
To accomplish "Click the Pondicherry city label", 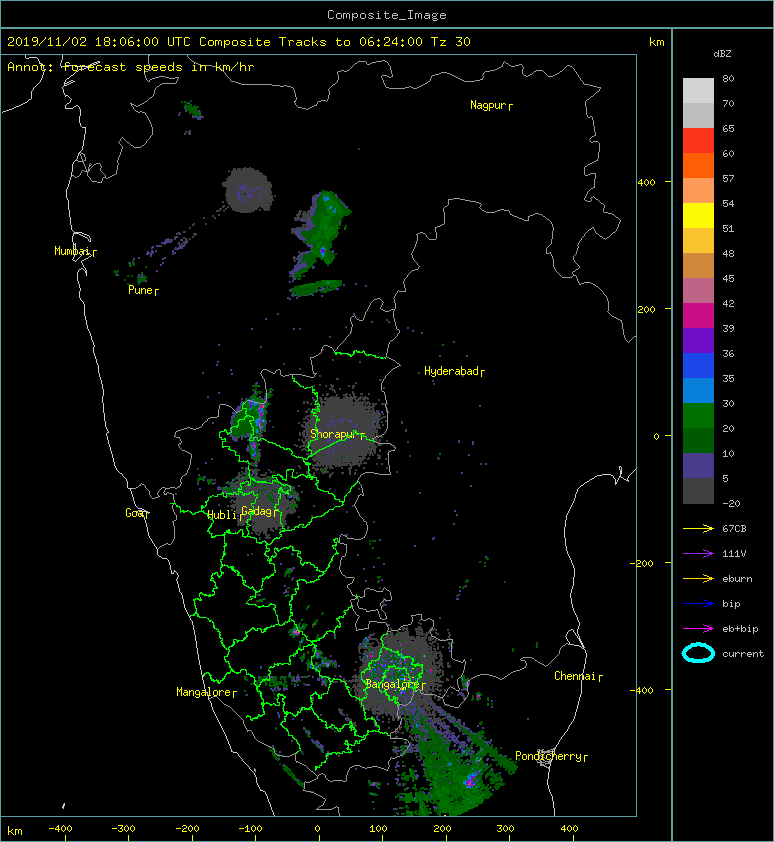I will click(551, 757).
